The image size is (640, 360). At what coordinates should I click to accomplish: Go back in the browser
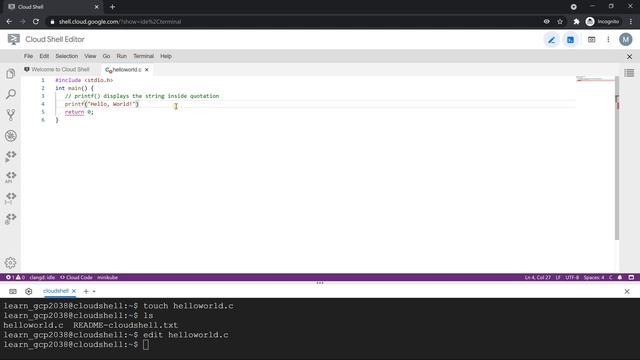click(9, 22)
